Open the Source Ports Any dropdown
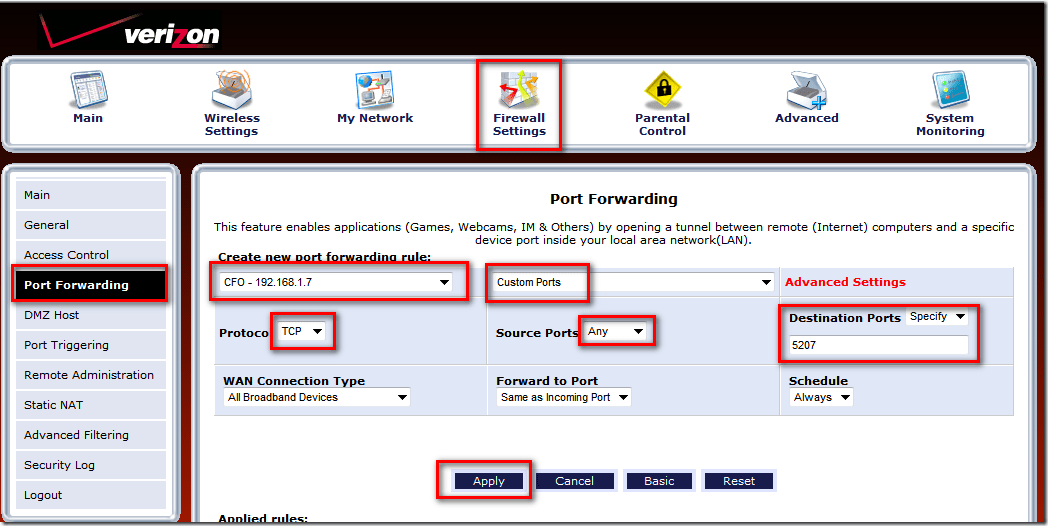1048x526 pixels. coord(615,331)
